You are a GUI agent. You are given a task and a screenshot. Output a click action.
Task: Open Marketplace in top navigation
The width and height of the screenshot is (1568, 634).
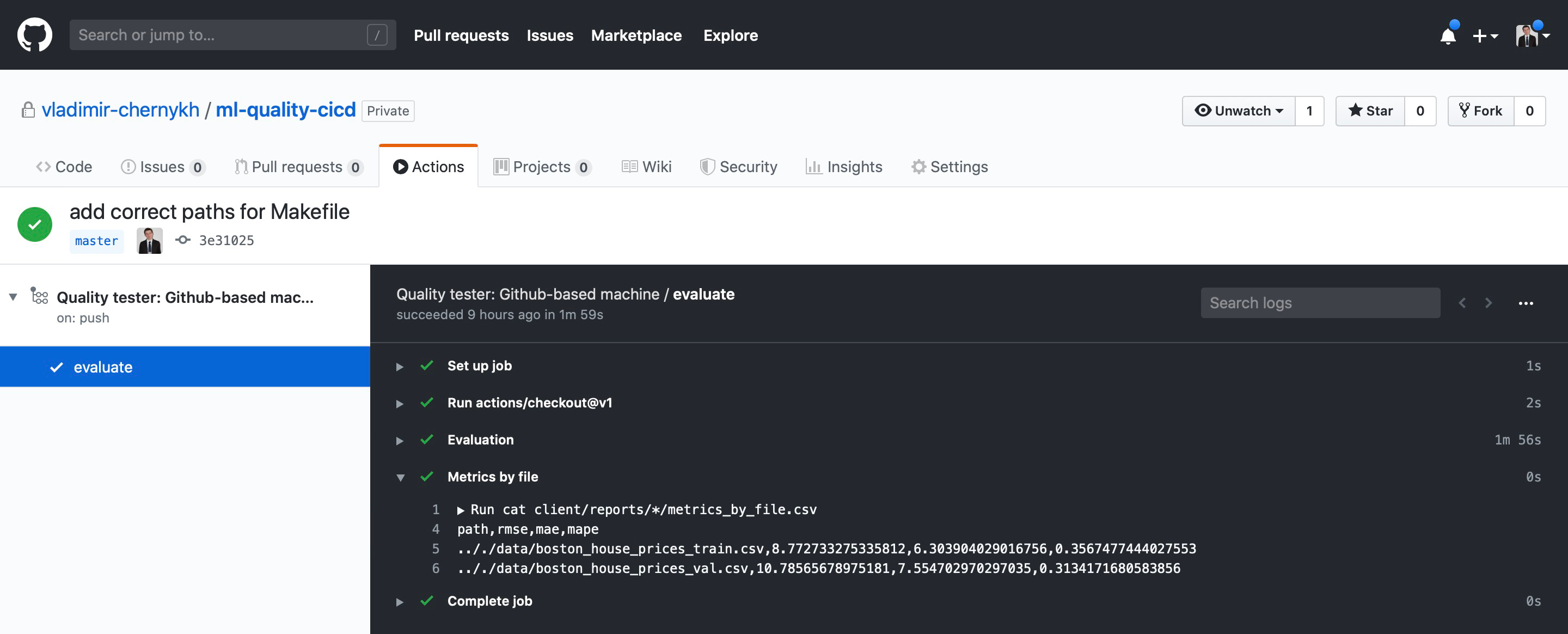pyautogui.click(x=636, y=35)
